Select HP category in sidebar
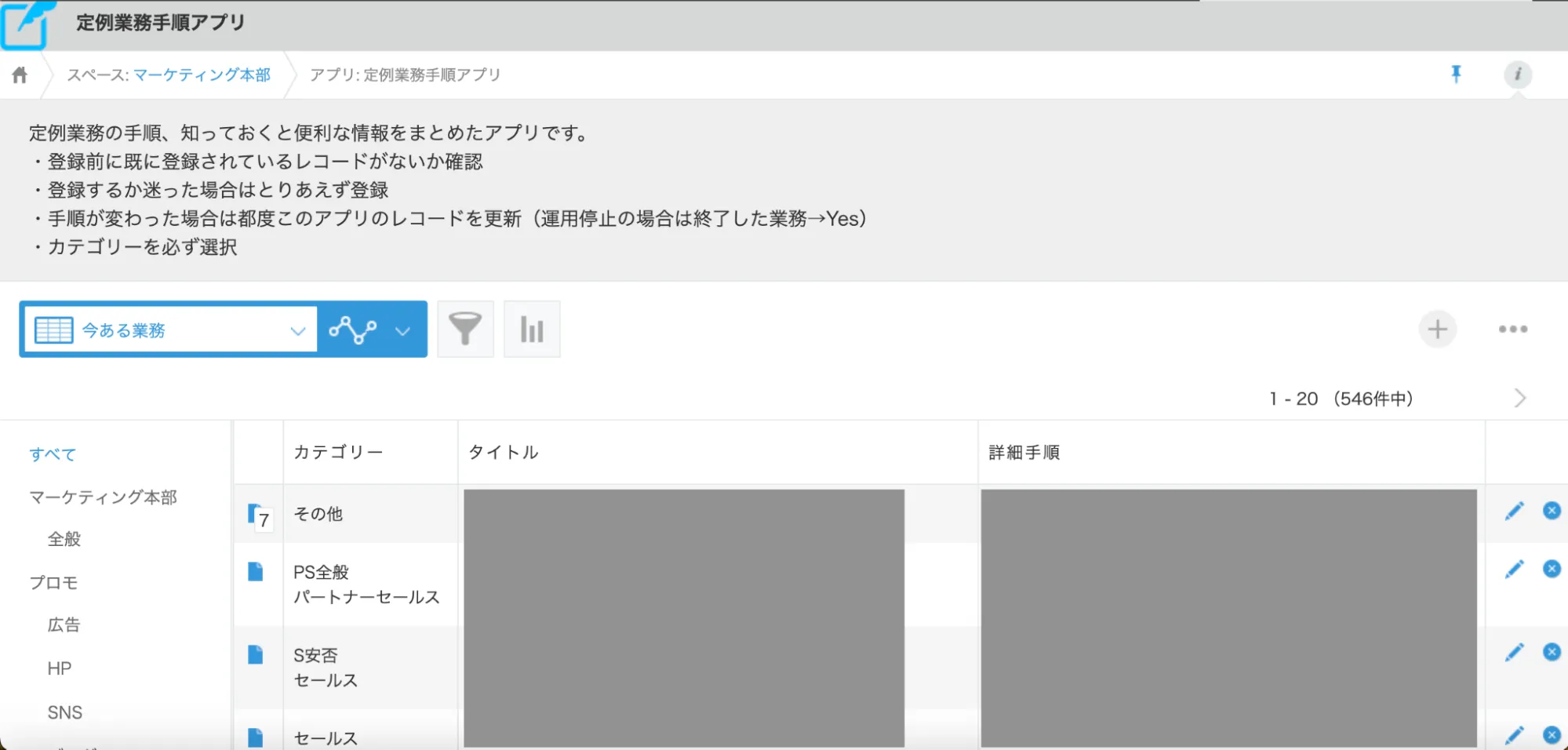 point(59,668)
